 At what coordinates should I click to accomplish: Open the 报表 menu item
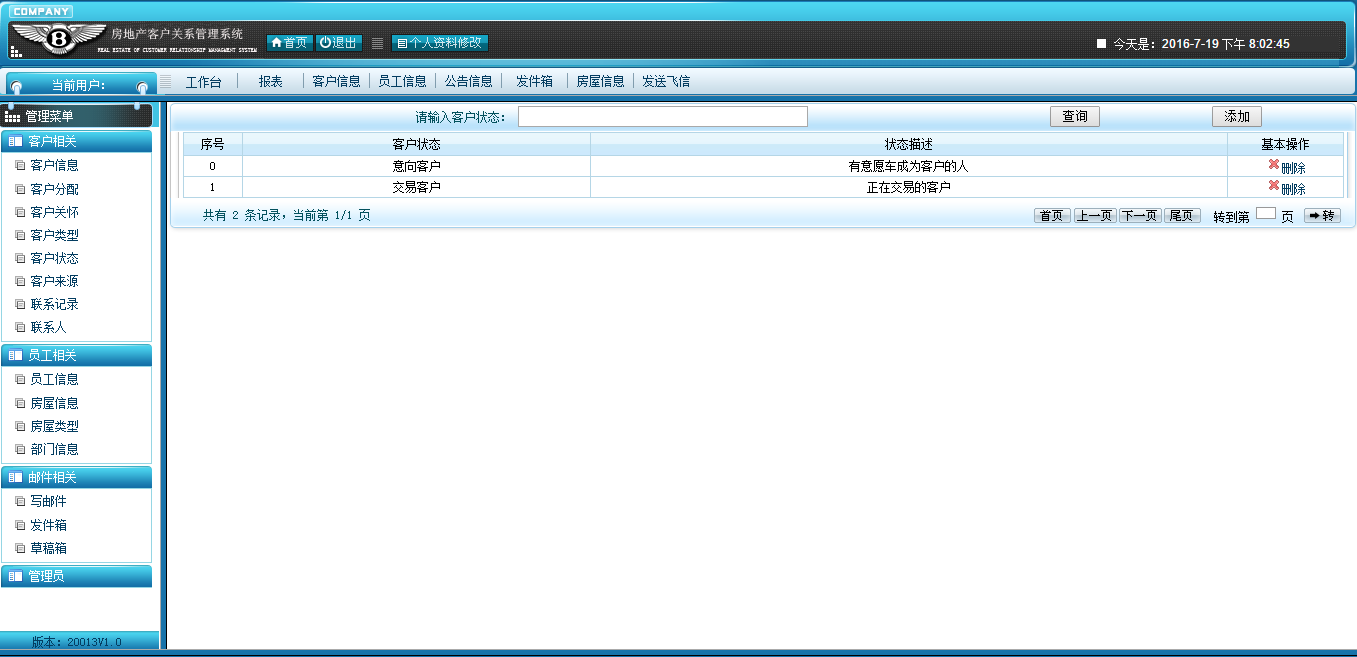point(270,82)
